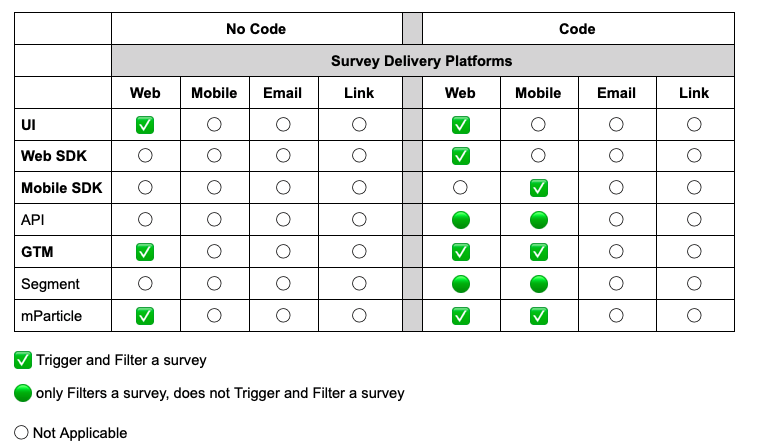
Task: Select the empty circle for UI No Code Mobile
Action: (x=214, y=124)
